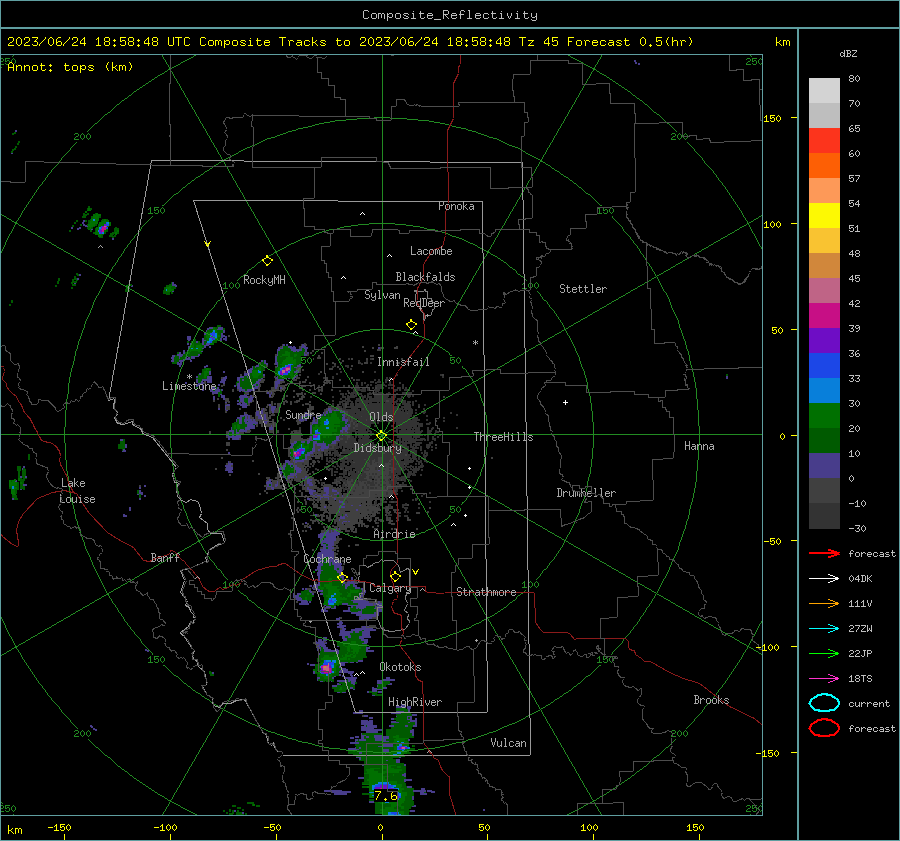
Task: Click the Drumheller town label
Action: click(586, 493)
